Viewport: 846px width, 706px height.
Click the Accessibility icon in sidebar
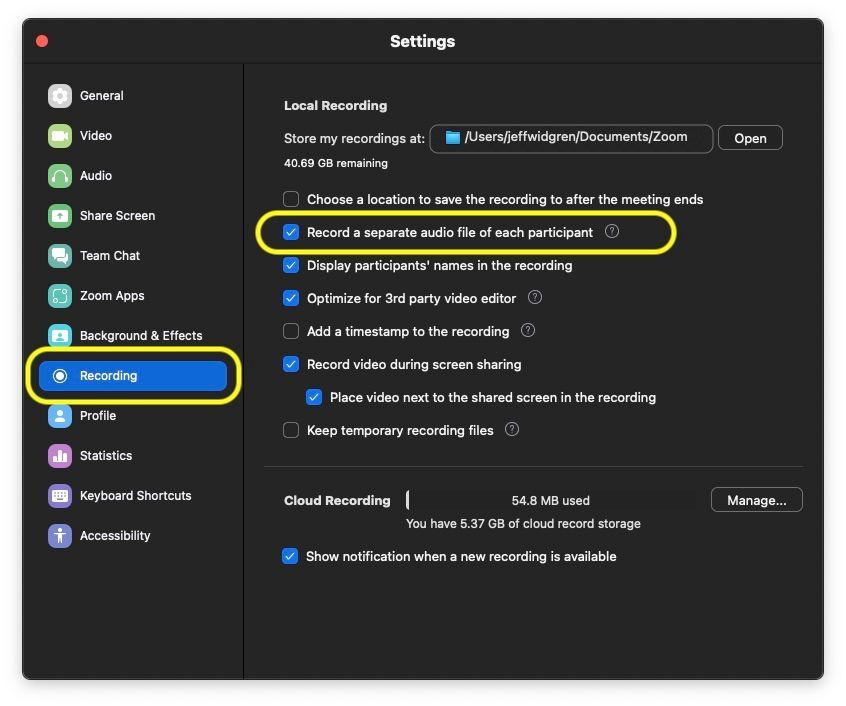click(x=60, y=536)
